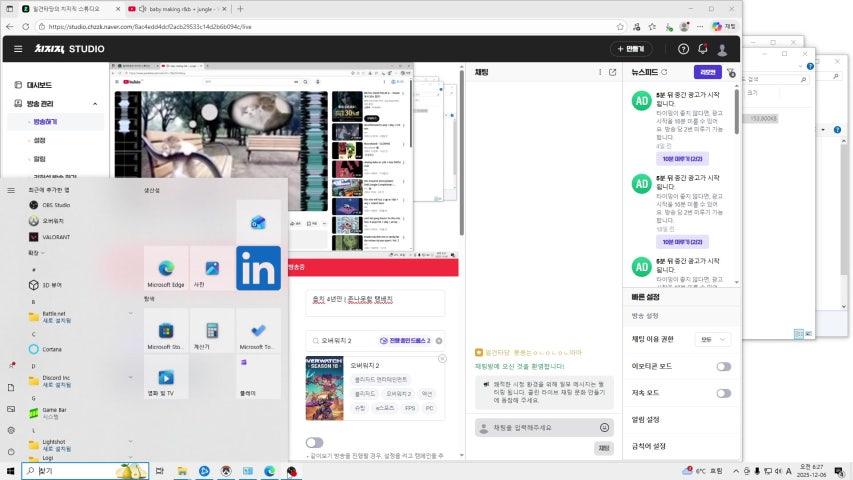Toggle the 저속 모드 switch
Viewport: 853px width, 480px height.
click(723, 392)
